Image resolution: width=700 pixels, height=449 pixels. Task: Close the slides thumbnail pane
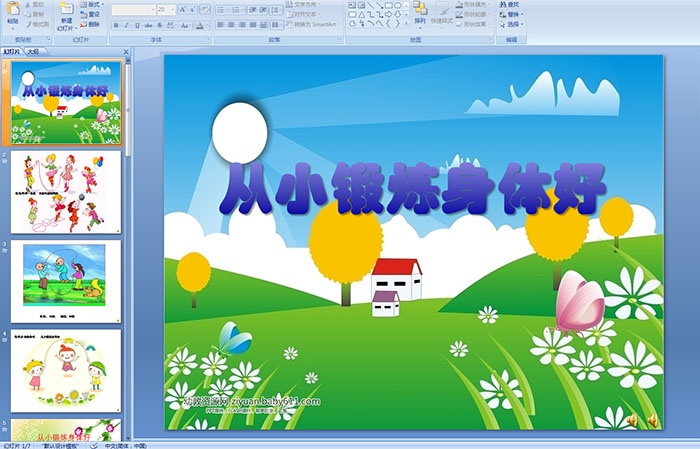(x=126, y=52)
